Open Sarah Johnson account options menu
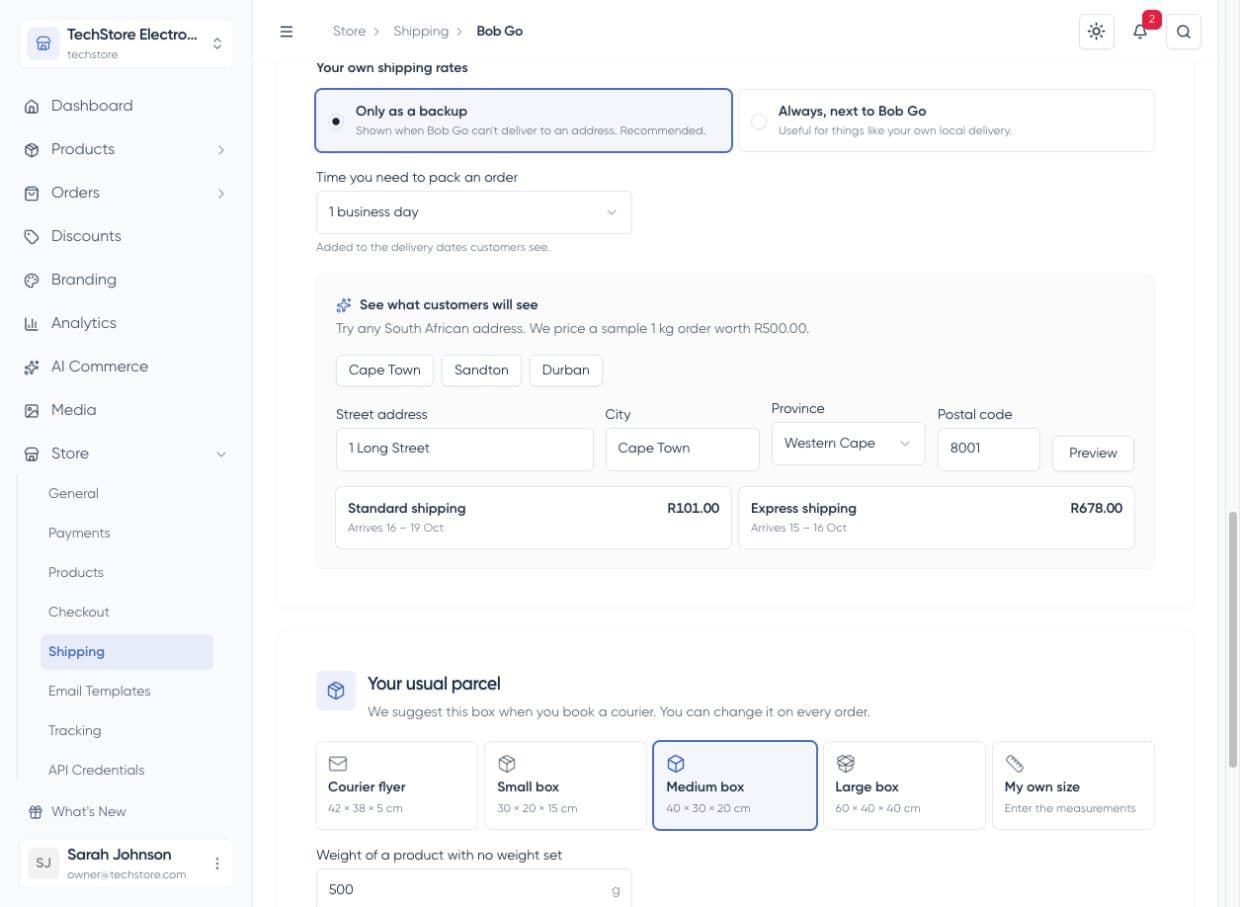The height and width of the screenshot is (907, 1240). coord(217,863)
